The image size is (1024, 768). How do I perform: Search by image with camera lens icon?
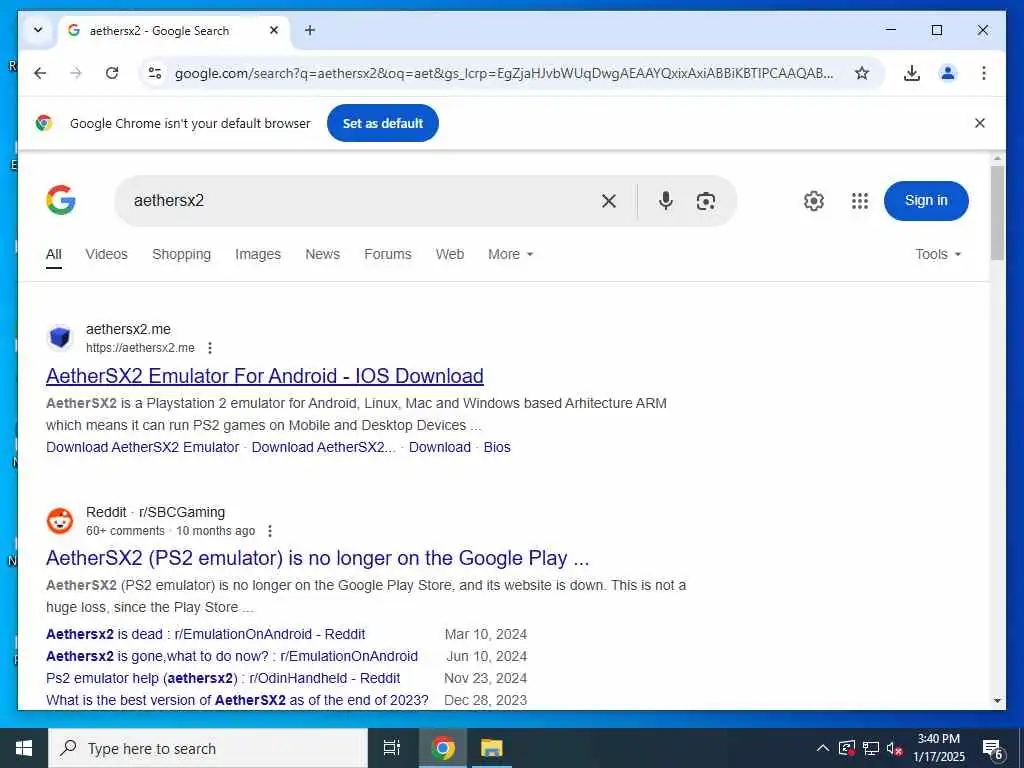pos(706,201)
